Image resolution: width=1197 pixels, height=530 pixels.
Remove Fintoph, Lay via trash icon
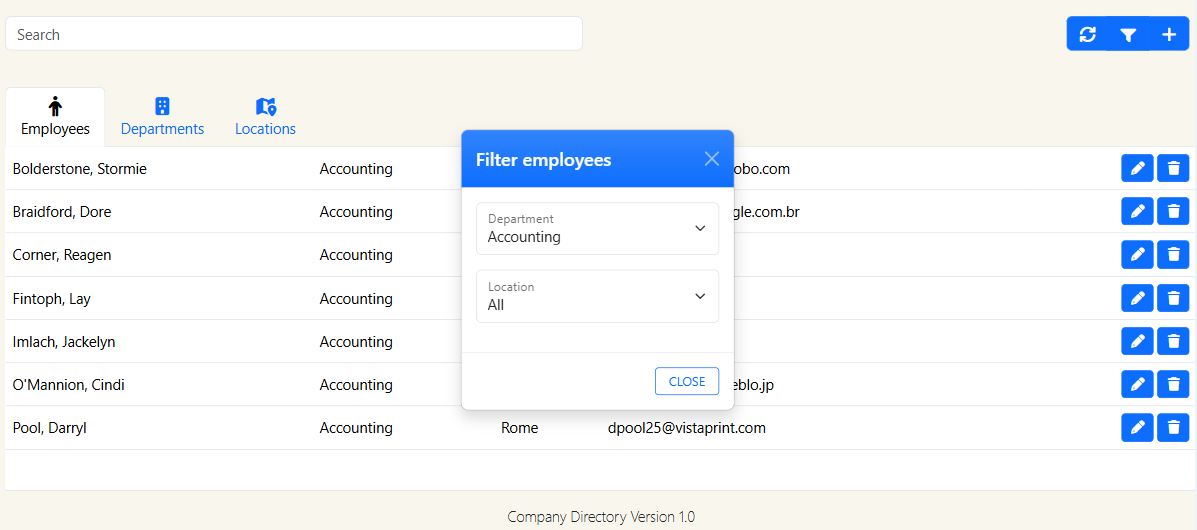coord(1173,298)
